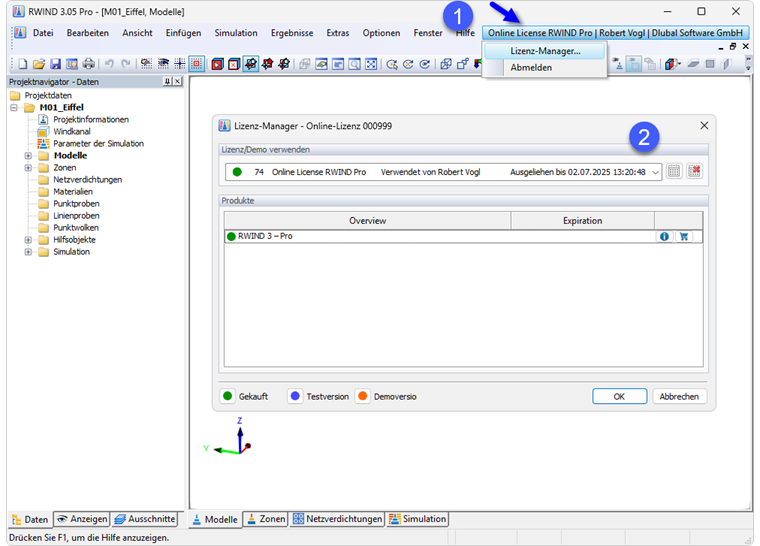Select Materialien folder in navigator tree
Viewport: 760px width, 546px height.
[x=73, y=192]
